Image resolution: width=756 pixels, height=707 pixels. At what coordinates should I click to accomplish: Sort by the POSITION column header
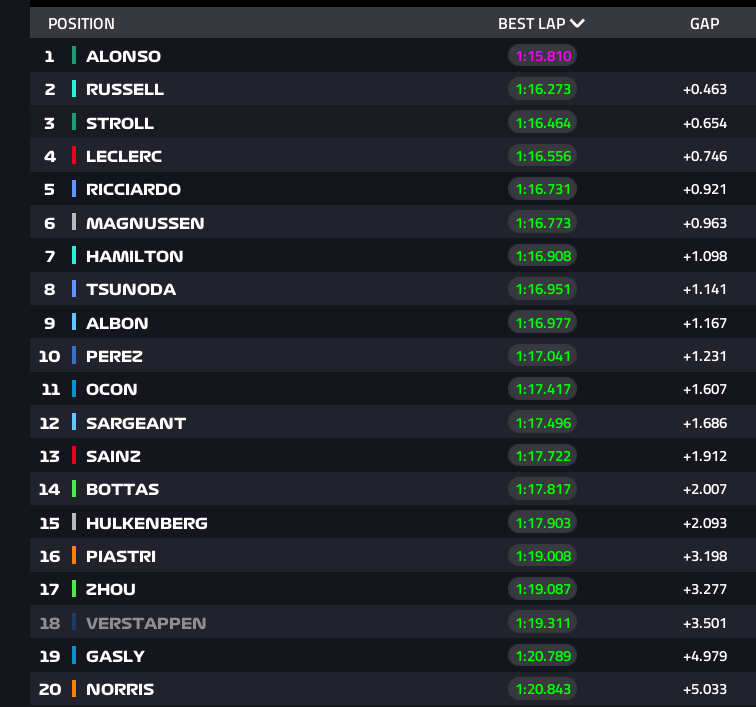click(x=81, y=24)
